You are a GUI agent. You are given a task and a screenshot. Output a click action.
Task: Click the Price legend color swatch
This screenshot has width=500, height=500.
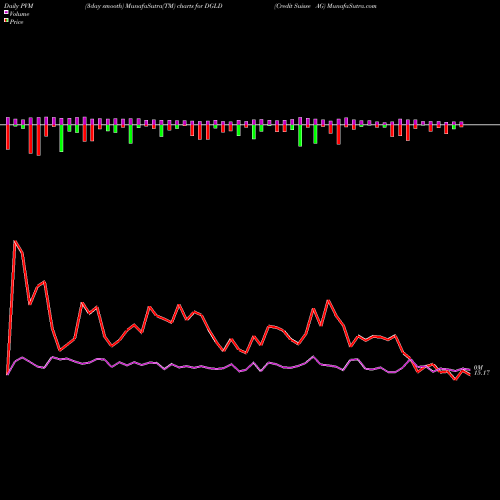tap(6, 21)
